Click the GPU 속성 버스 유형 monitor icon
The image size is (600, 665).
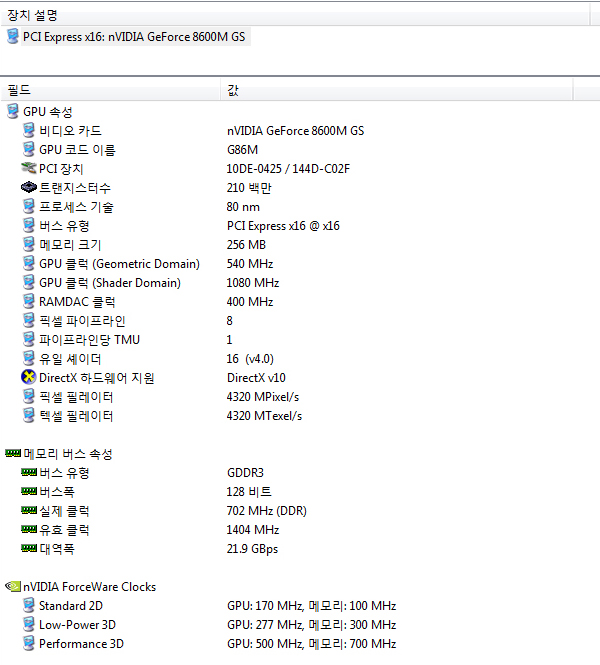click(29, 225)
